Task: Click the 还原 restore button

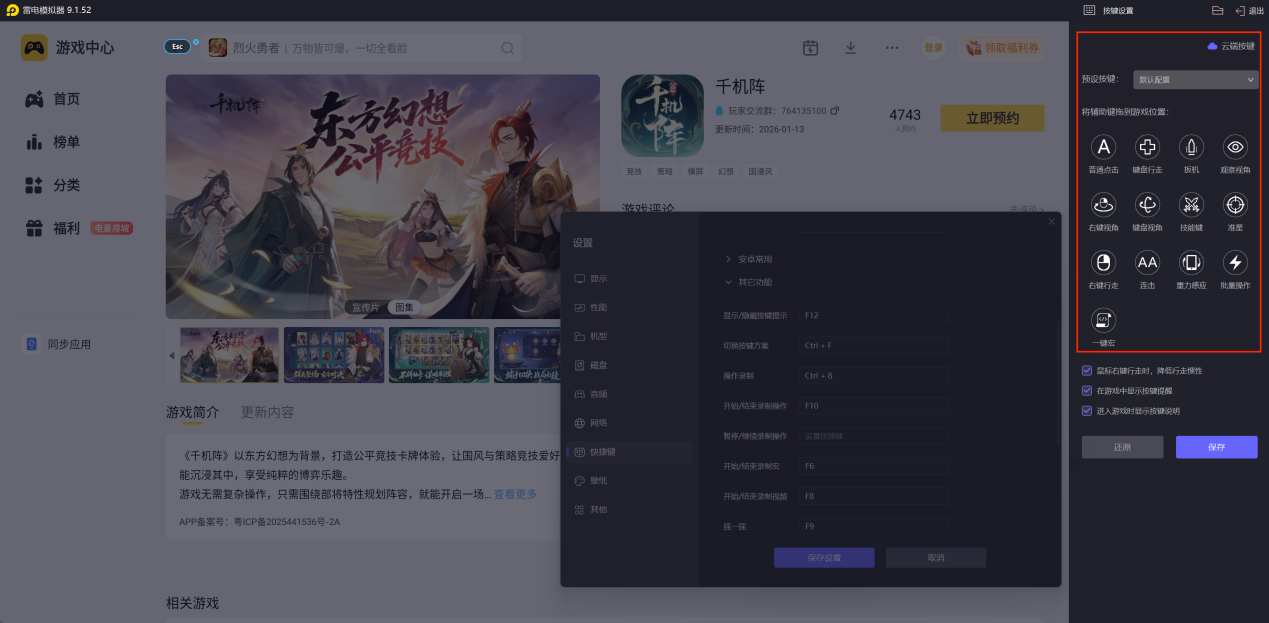Action: coord(1122,447)
